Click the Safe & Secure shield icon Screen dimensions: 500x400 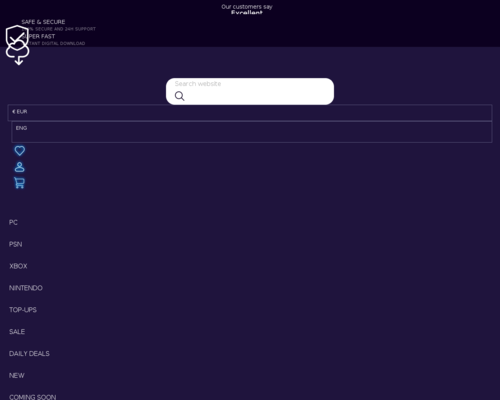[17, 36]
